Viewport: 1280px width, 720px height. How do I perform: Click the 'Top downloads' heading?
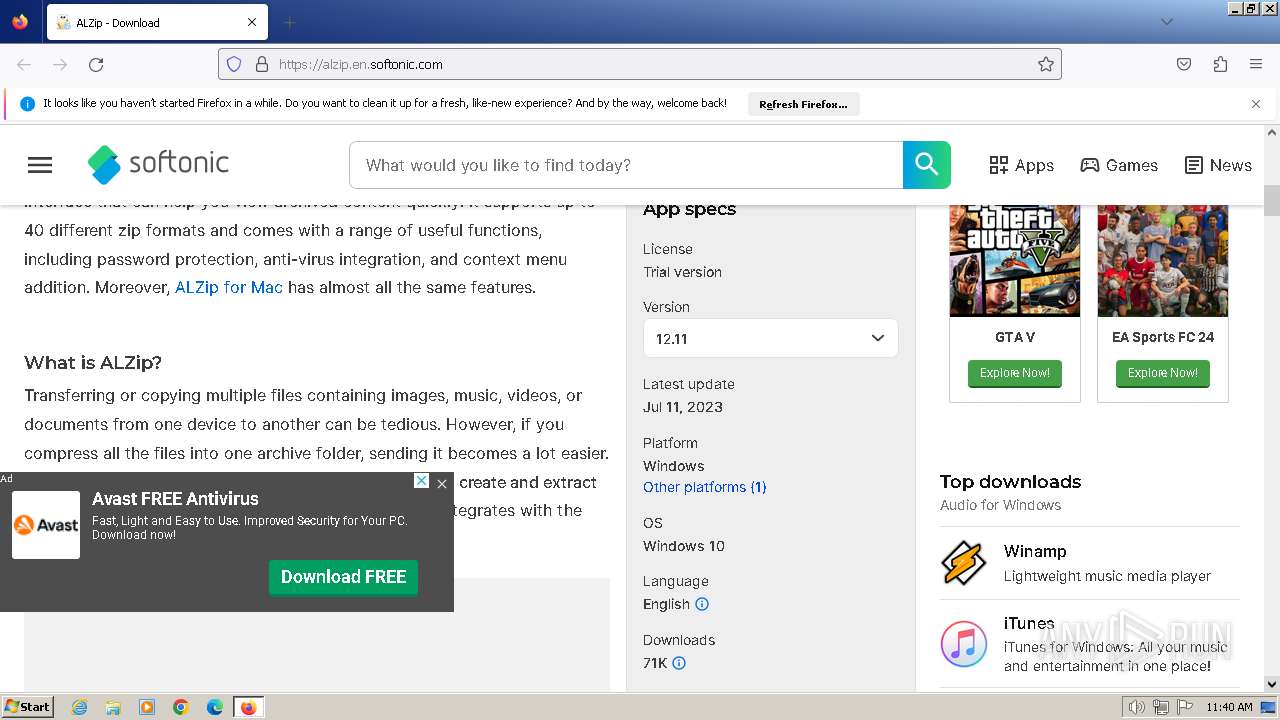1010,482
